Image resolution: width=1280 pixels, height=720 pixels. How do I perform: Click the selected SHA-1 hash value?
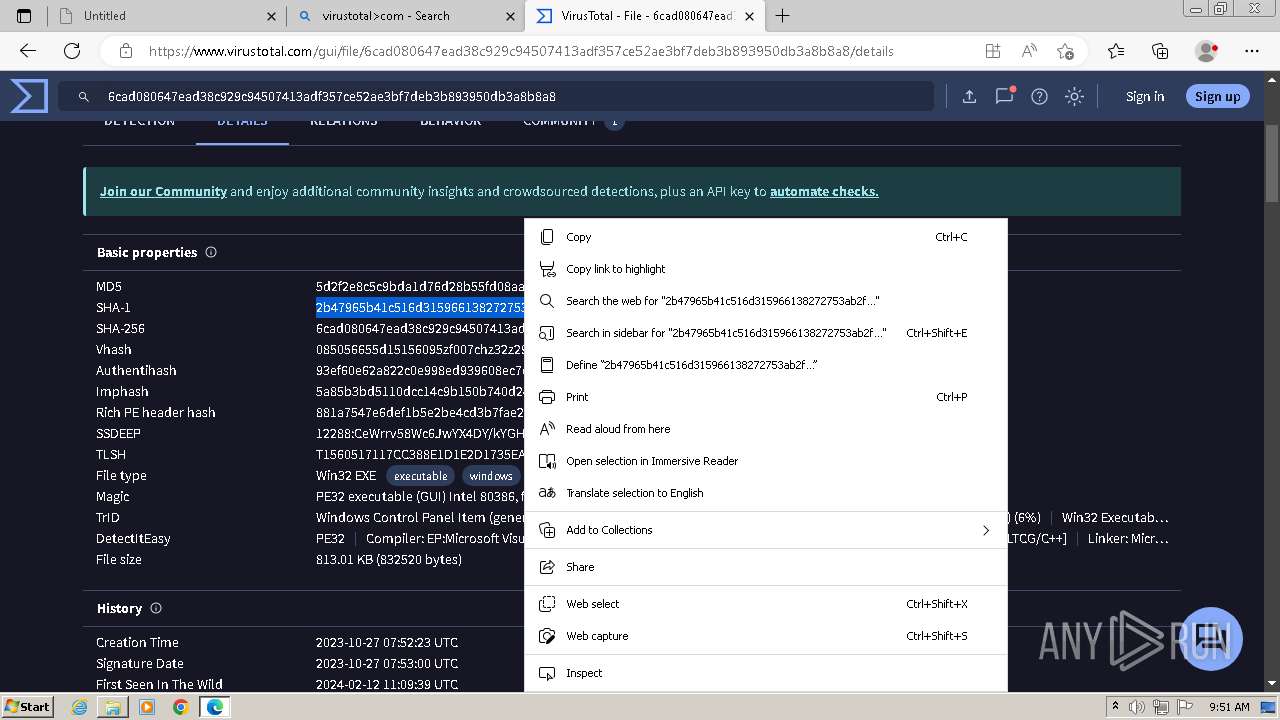point(420,307)
